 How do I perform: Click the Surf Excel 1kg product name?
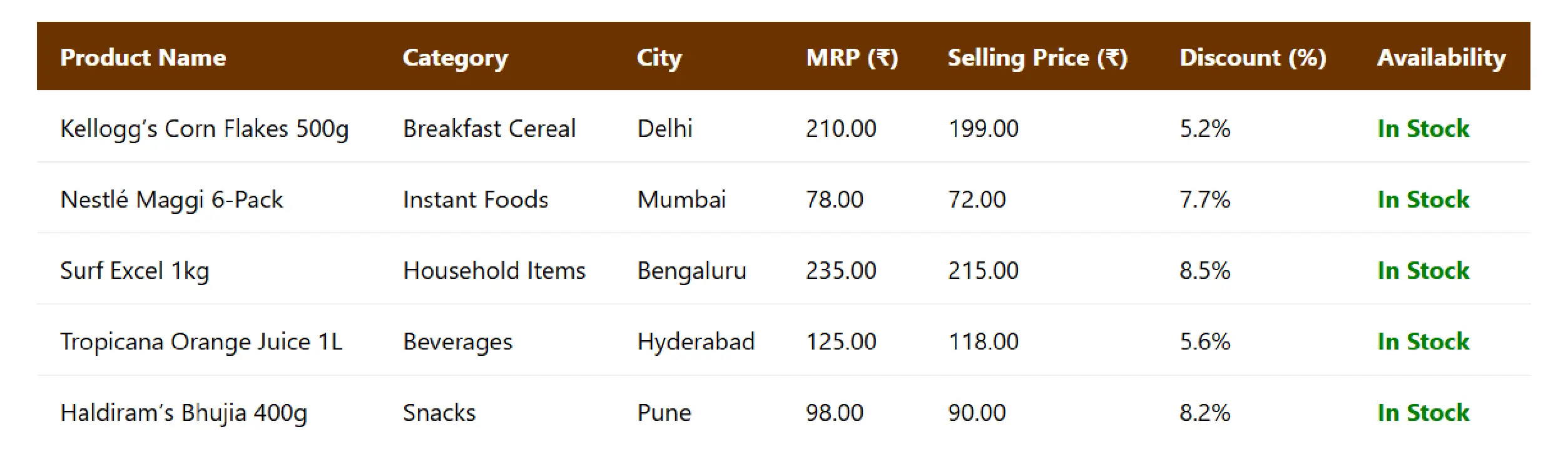click(135, 271)
